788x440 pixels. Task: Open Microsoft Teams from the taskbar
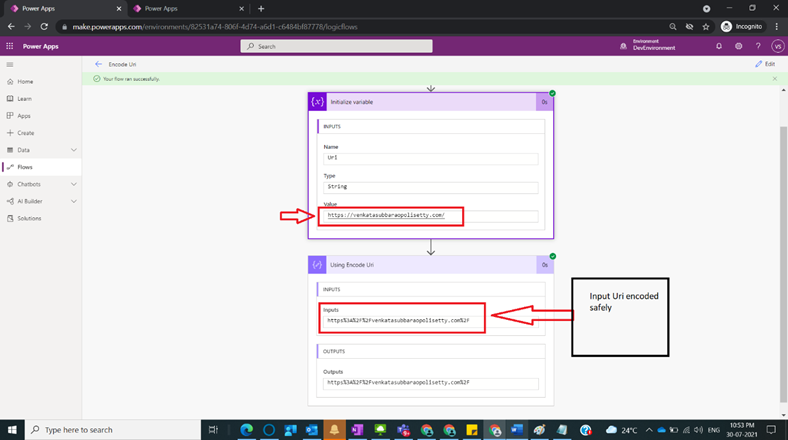point(404,430)
